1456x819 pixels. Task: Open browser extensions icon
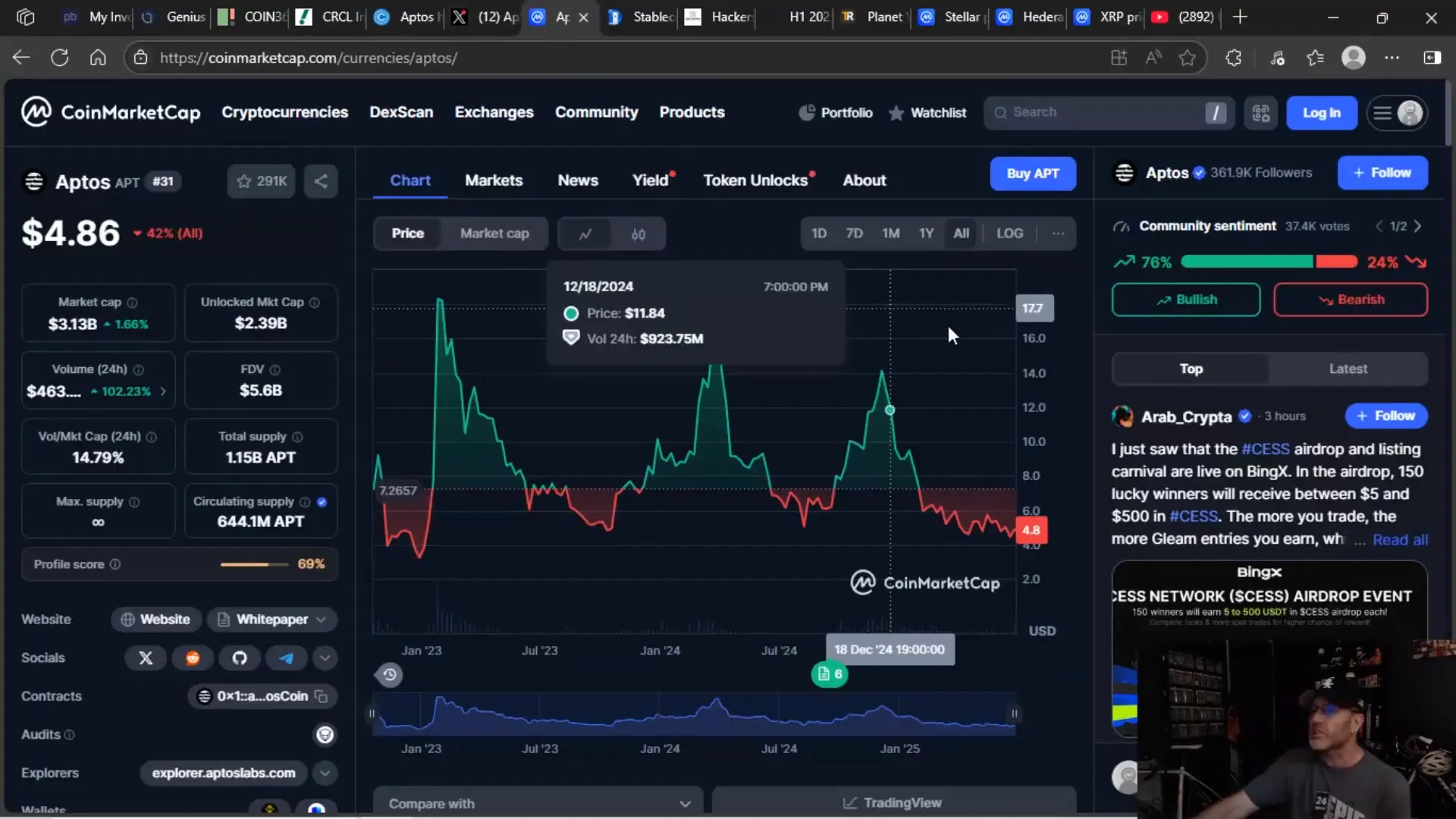pyautogui.click(x=1233, y=58)
